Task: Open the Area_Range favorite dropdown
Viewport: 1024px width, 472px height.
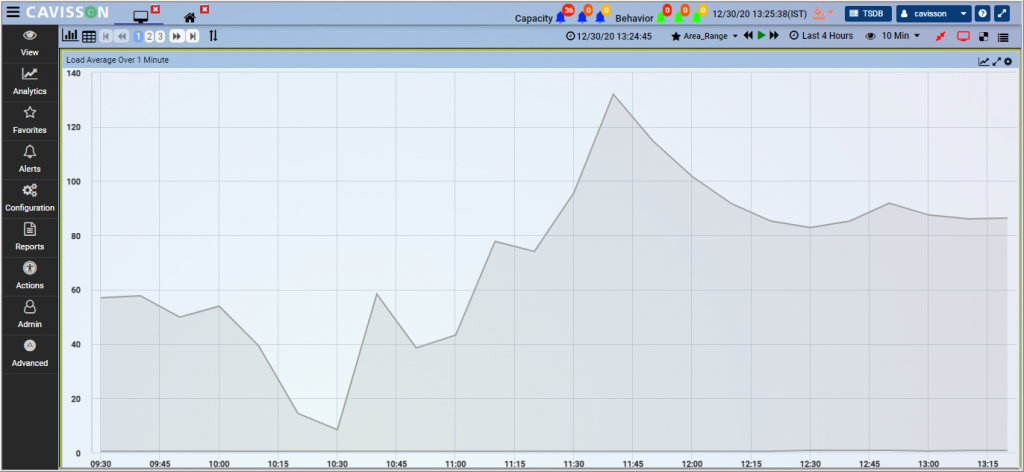Action: (705, 37)
